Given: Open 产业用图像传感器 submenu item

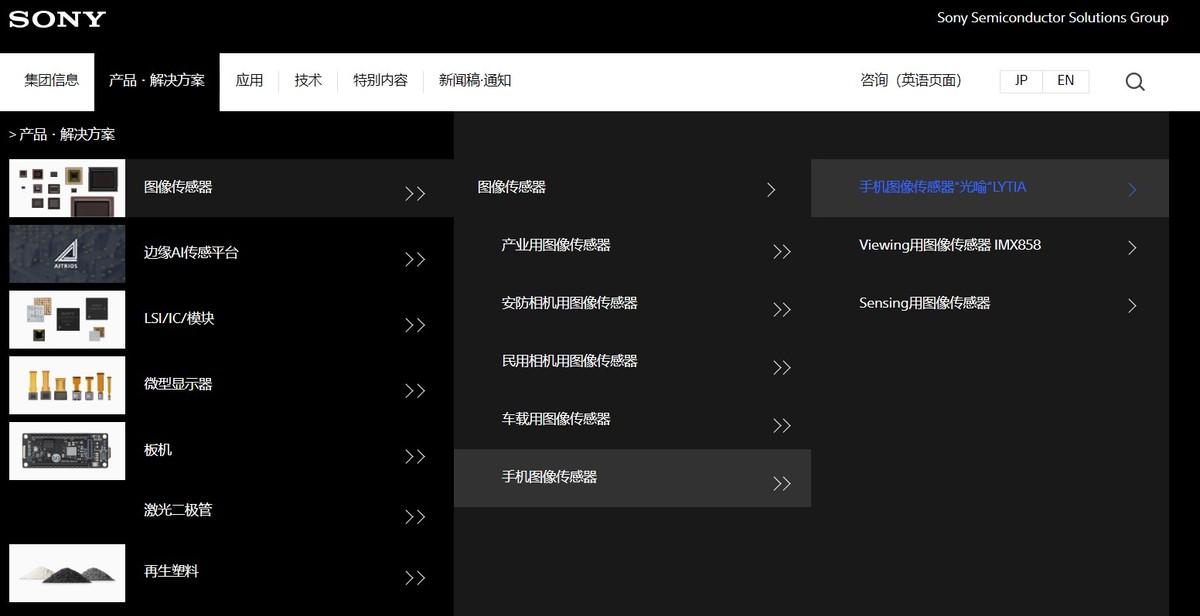Looking at the screenshot, I should [x=556, y=245].
